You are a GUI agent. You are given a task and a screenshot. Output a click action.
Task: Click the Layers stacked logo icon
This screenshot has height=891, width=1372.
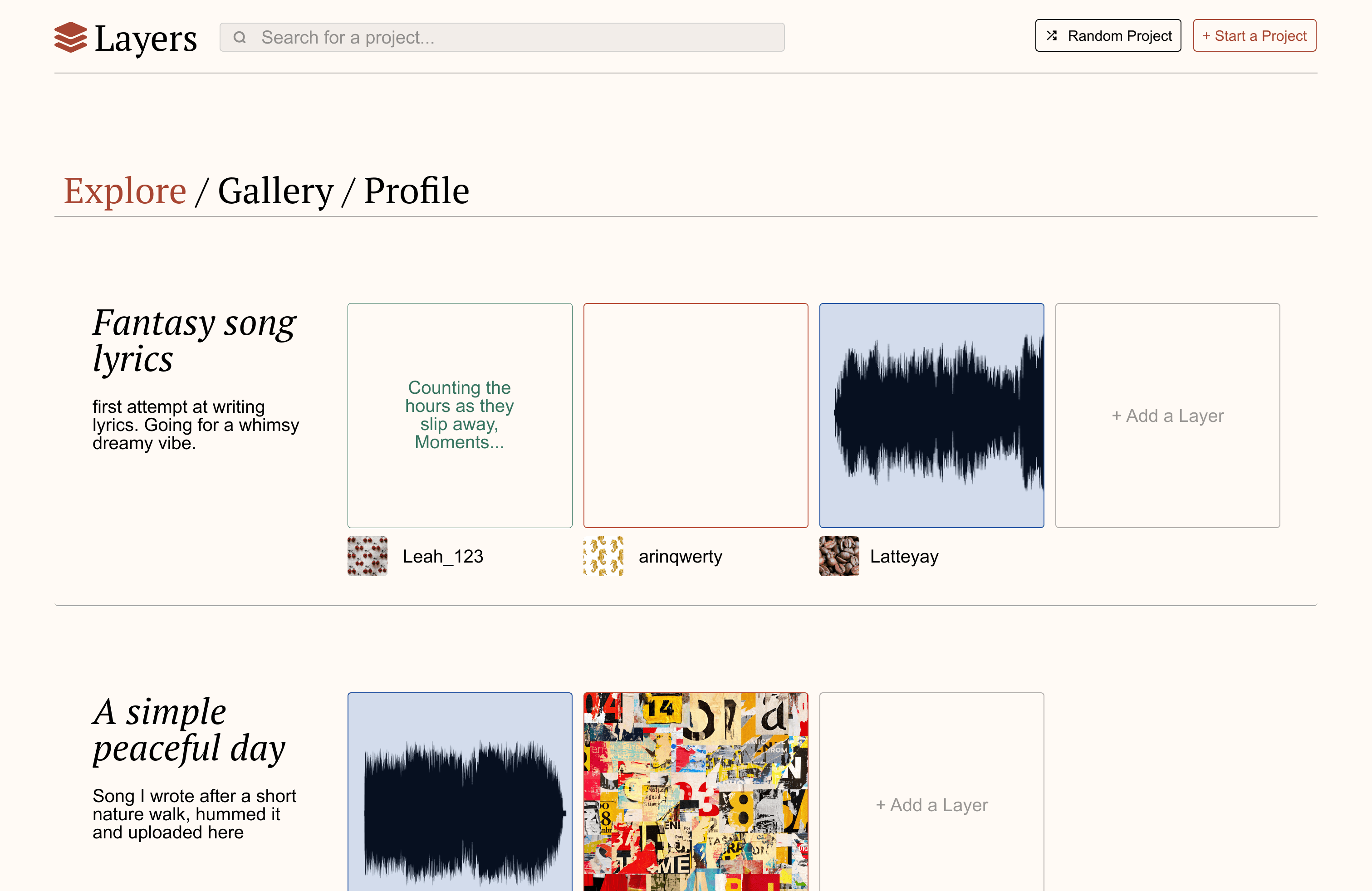click(70, 37)
